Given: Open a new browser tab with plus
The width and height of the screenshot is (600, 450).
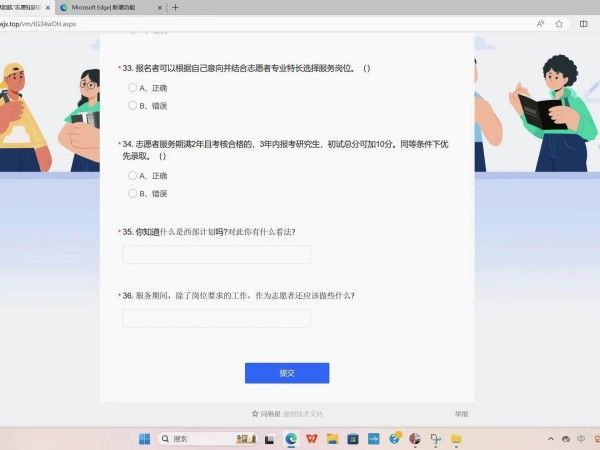Looking at the screenshot, I should (176, 7).
